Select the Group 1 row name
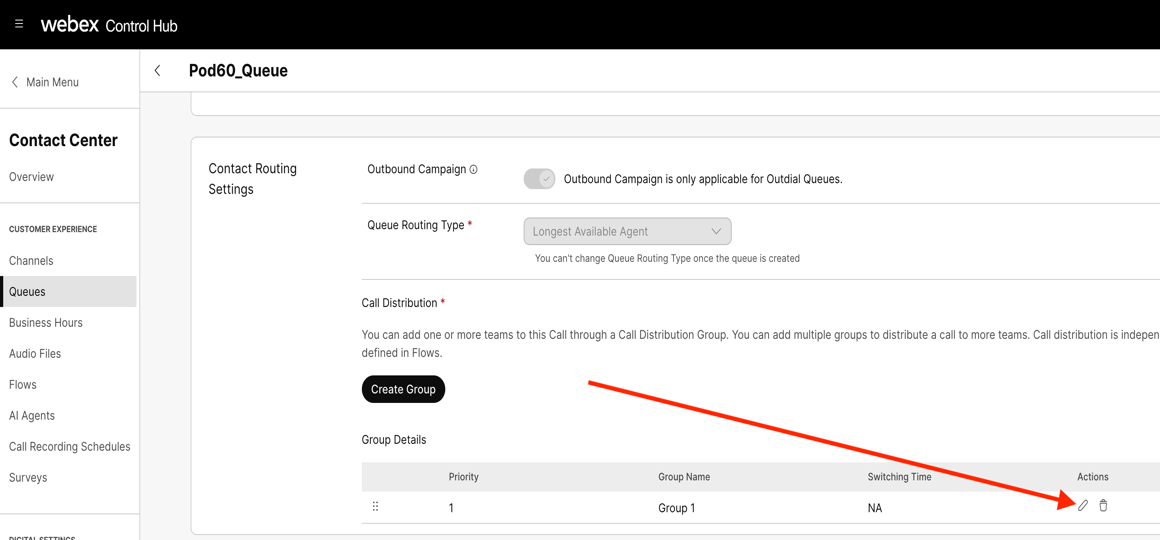1160x540 pixels. [677, 508]
